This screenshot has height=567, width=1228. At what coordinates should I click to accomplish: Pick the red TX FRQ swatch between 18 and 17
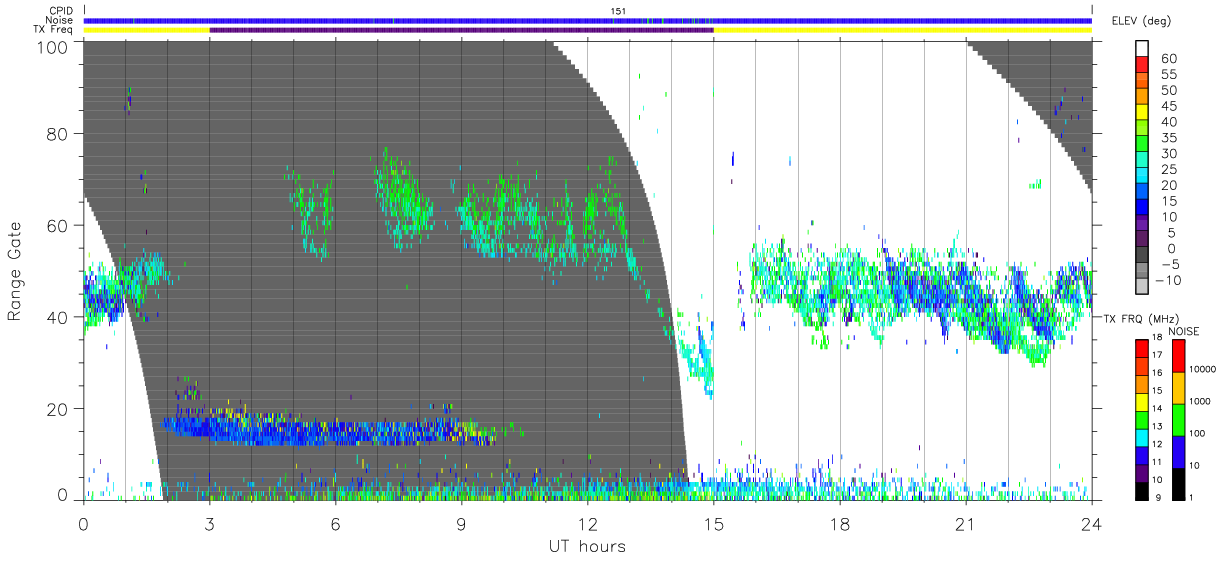(x=1143, y=349)
